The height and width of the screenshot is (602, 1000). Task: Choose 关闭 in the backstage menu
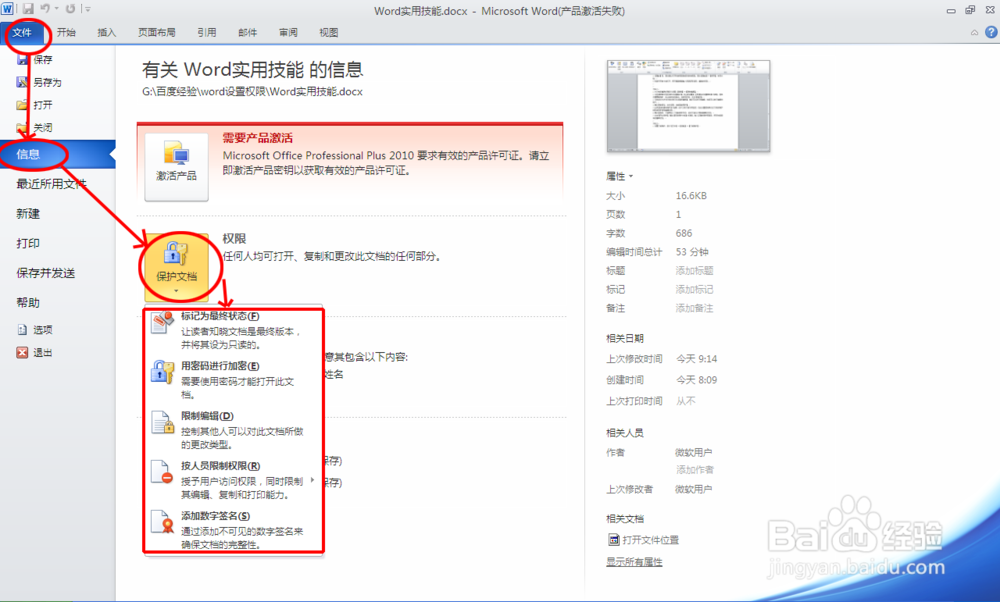35,128
